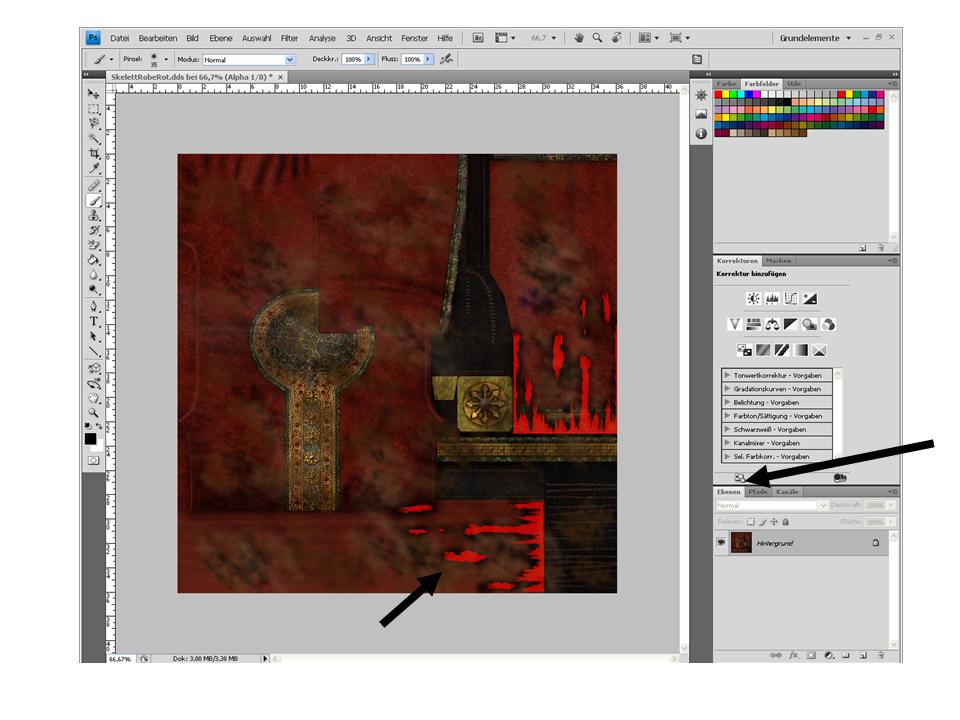Hide the Hintergrund layer
This screenshot has height=720, width=960.
point(721,542)
